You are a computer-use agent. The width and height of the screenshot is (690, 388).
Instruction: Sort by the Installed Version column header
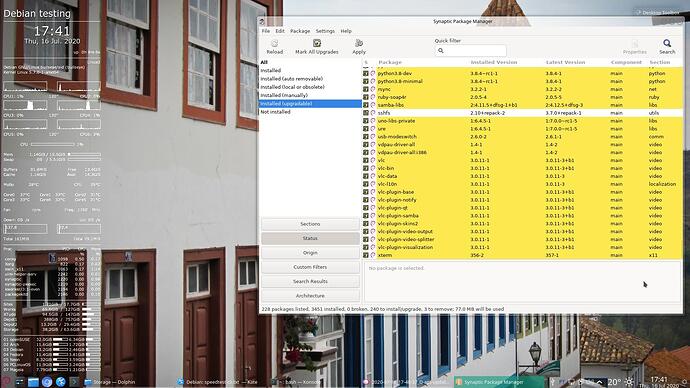tap(494, 62)
